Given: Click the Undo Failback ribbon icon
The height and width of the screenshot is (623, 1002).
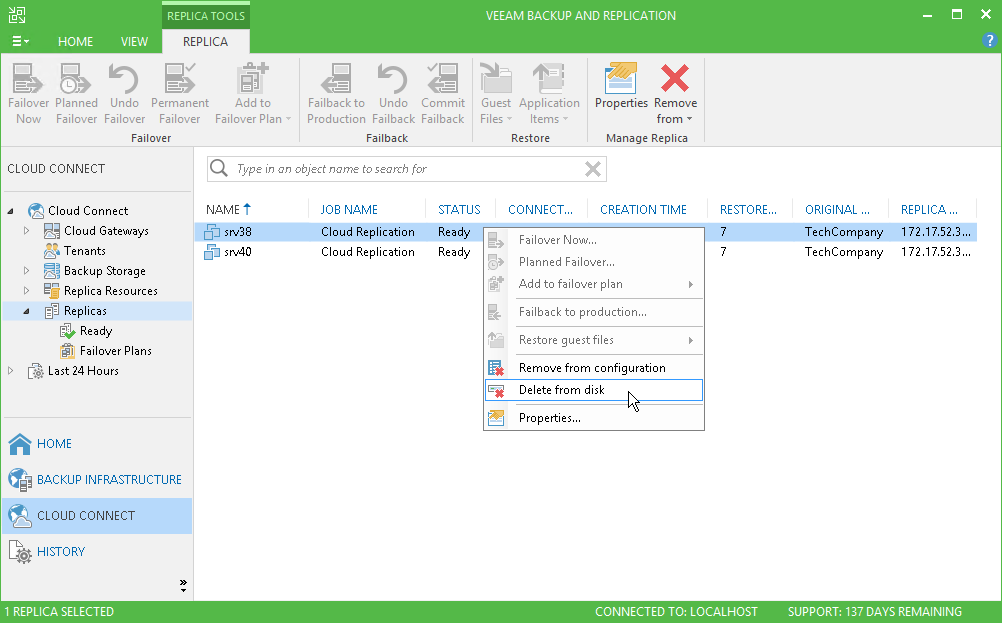Looking at the screenshot, I should (x=393, y=94).
